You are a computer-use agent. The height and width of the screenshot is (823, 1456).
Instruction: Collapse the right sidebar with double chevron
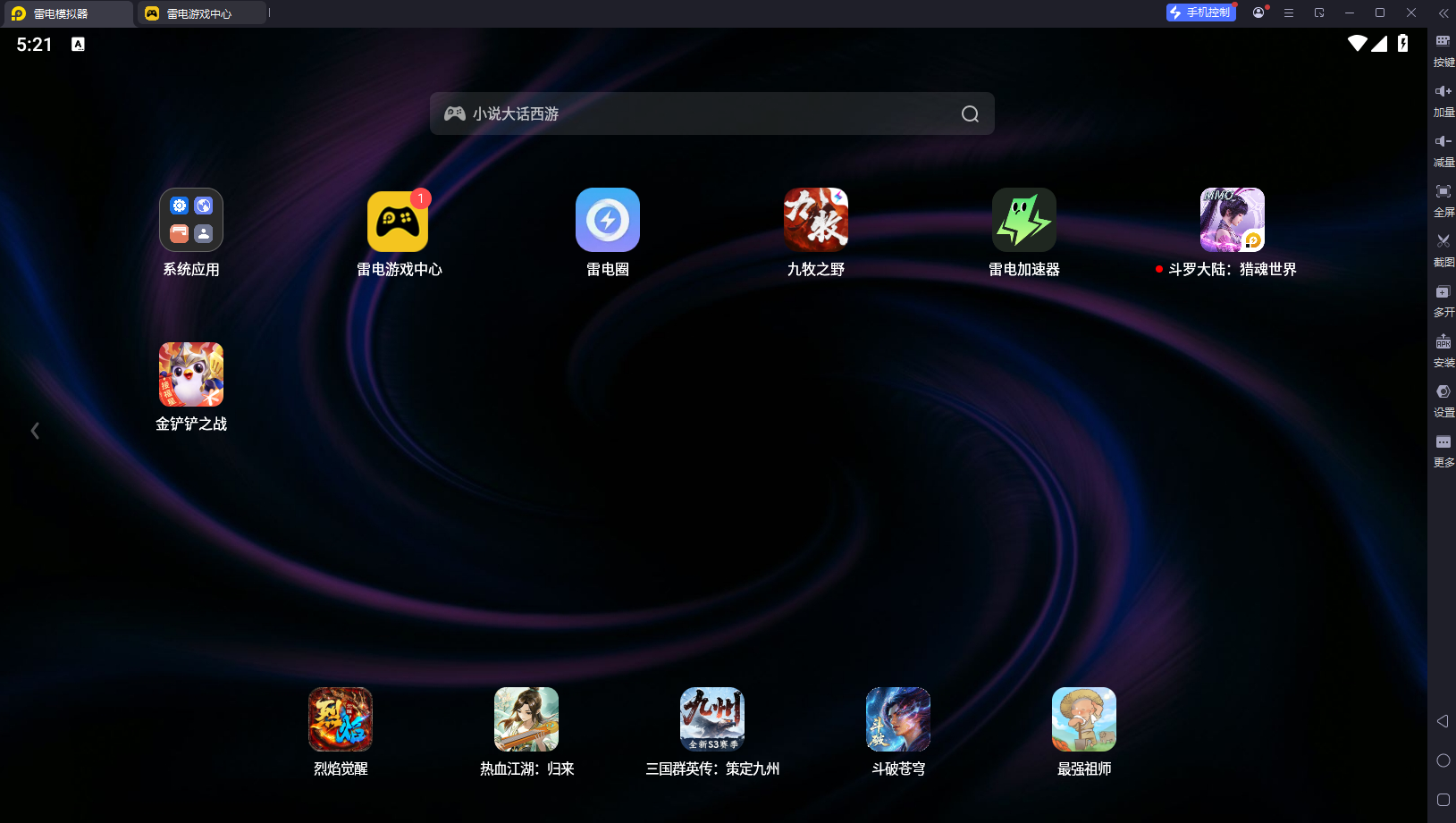point(1443,13)
